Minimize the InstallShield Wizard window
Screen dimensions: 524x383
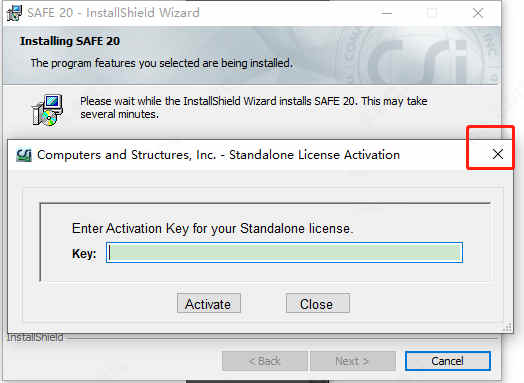click(387, 13)
